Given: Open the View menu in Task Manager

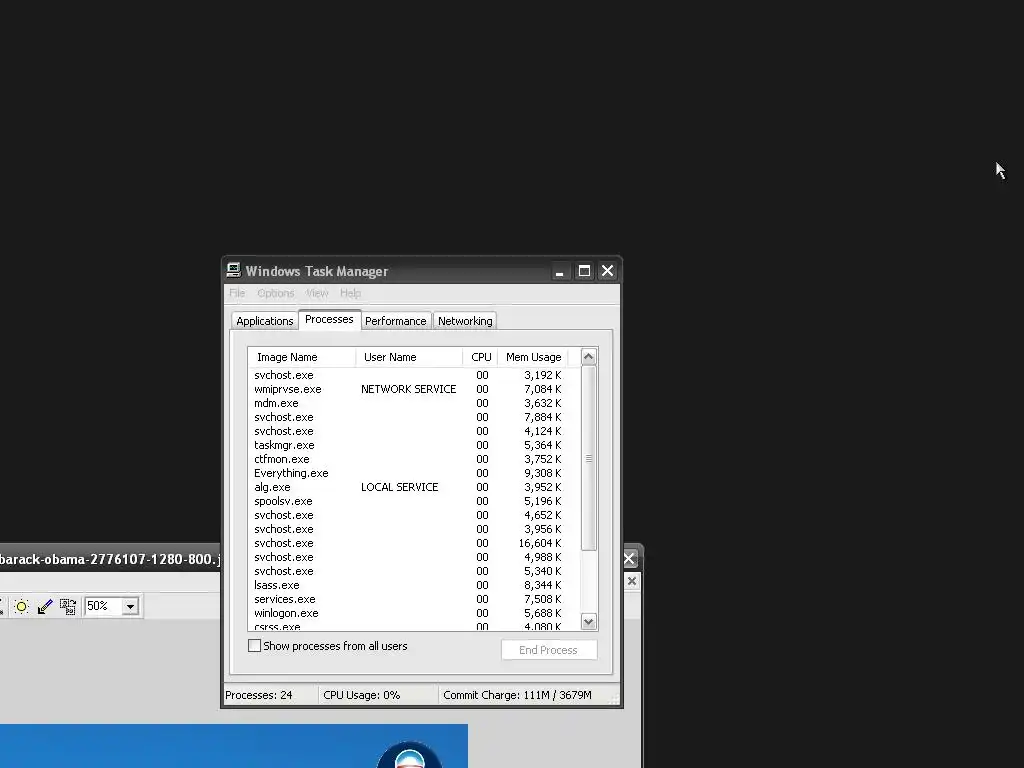Looking at the screenshot, I should [x=317, y=293].
